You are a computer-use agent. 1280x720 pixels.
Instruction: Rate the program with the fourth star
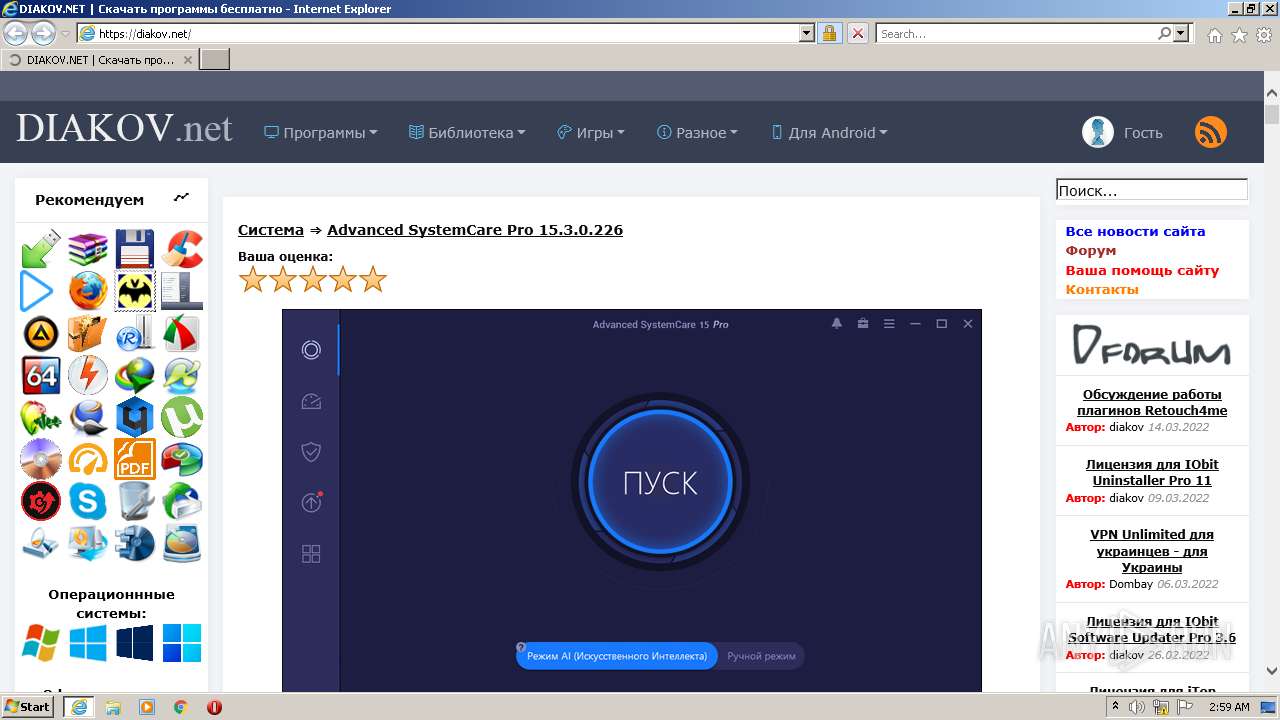point(343,279)
